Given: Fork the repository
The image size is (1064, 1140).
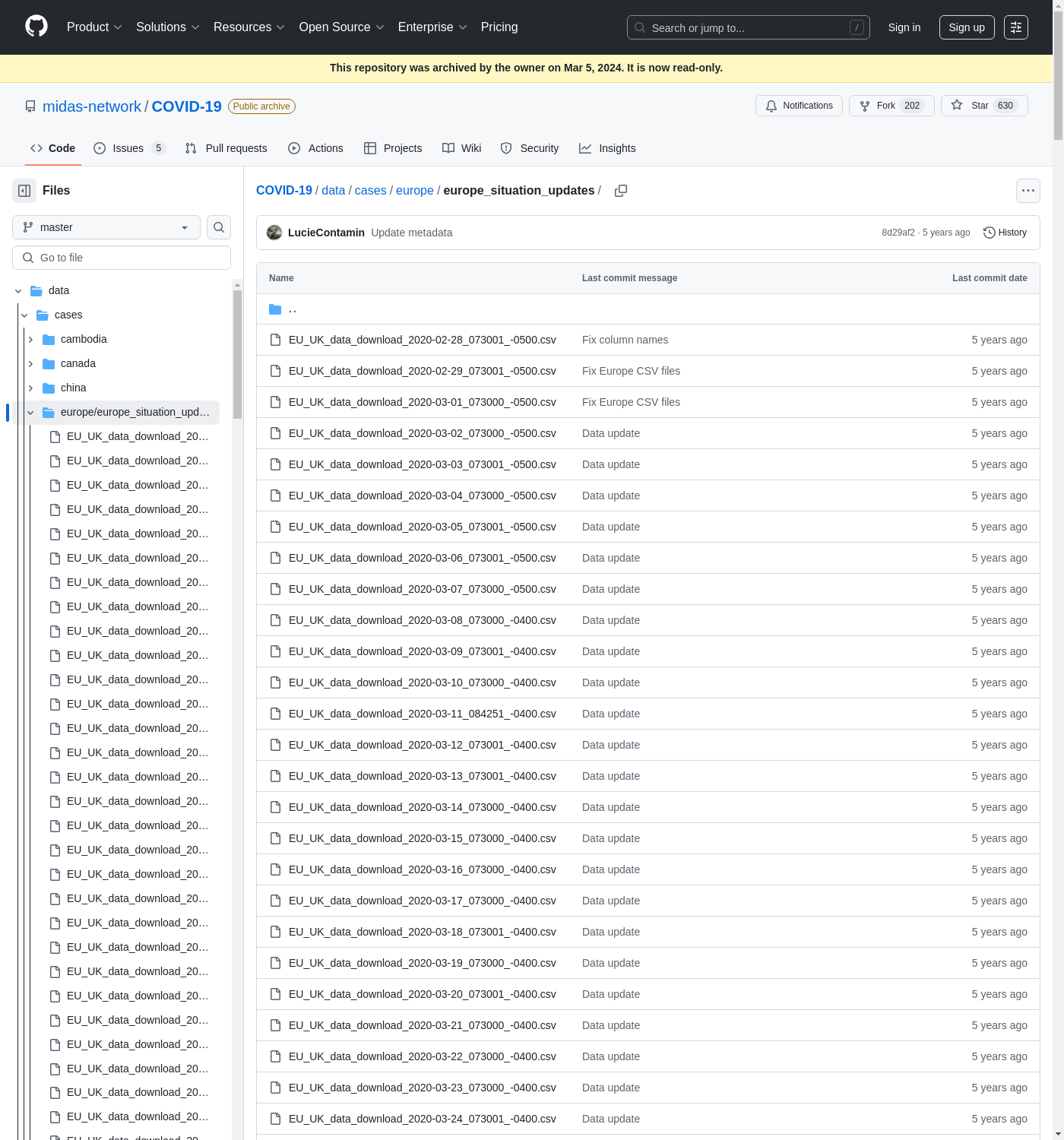Looking at the screenshot, I should (891, 106).
